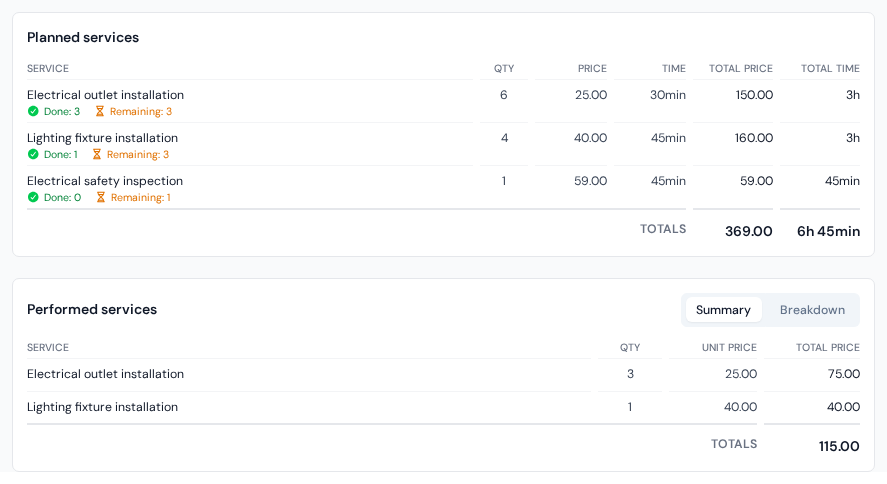Screen dimensions: 887x484
Task: Click performed Lighting fixture installation row
Action: pos(444,407)
